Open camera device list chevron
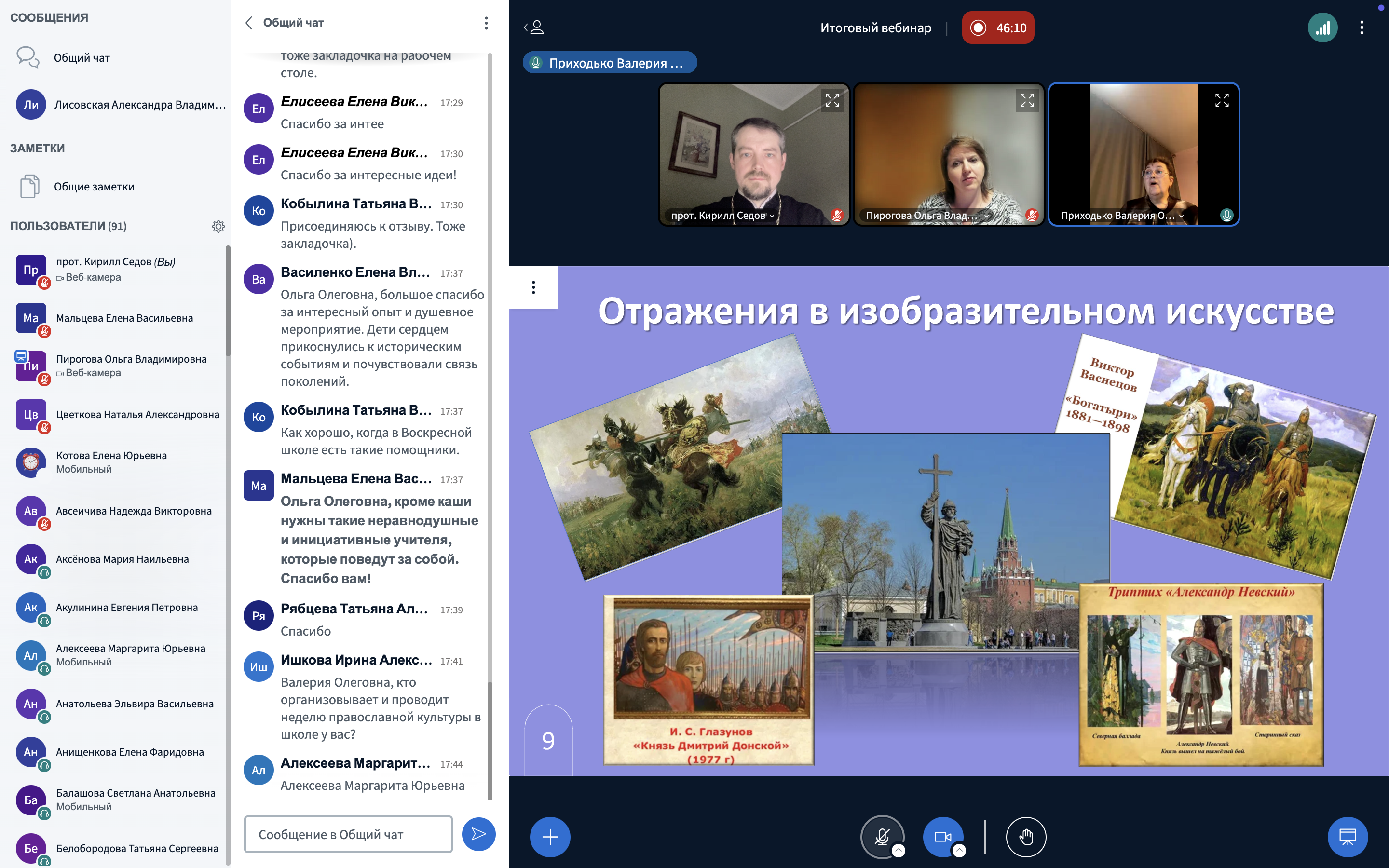1389x868 pixels. click(959, 851)
